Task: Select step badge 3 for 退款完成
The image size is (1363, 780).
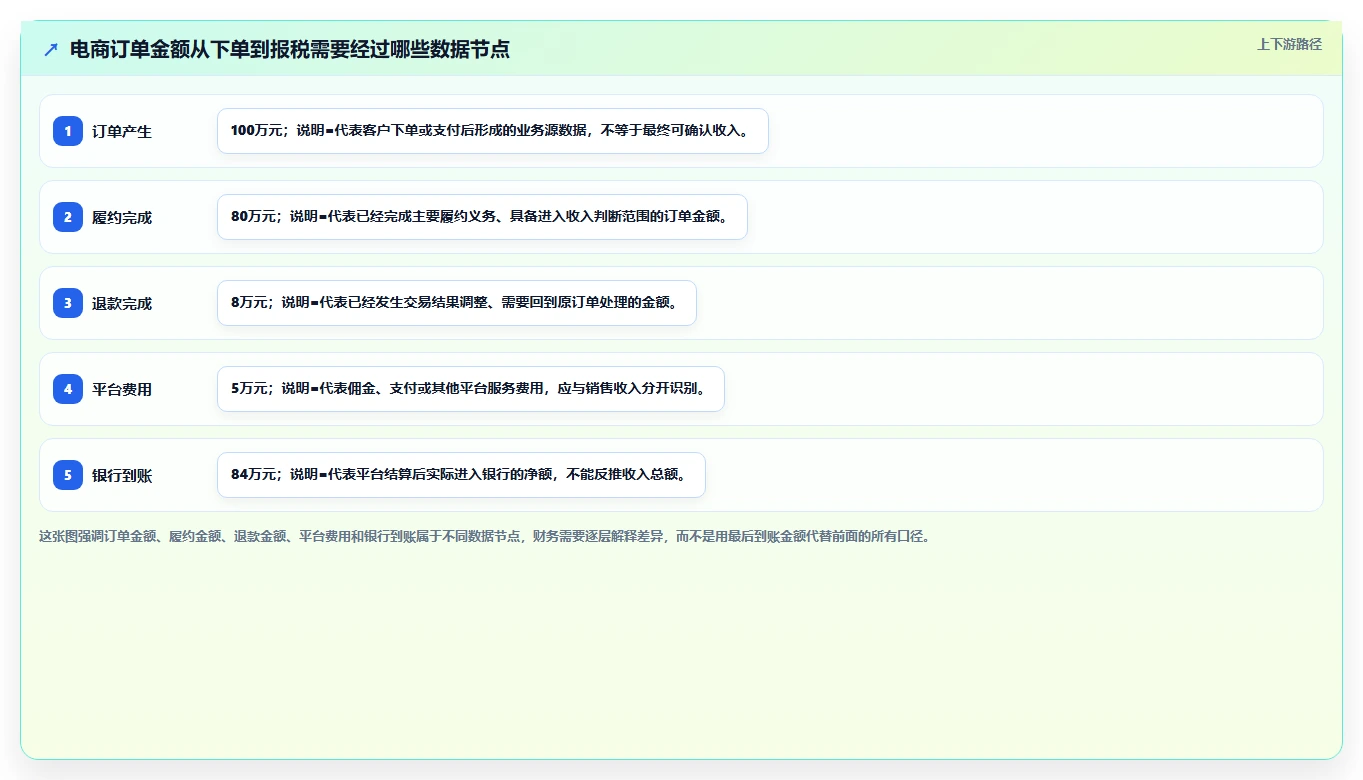Action: point(68,303)
